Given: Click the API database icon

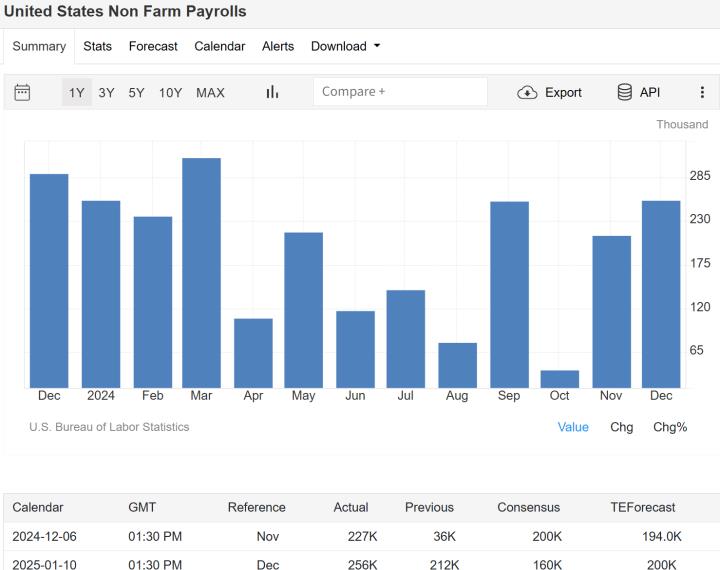Looking at the screenshot, I should point(624,92).
